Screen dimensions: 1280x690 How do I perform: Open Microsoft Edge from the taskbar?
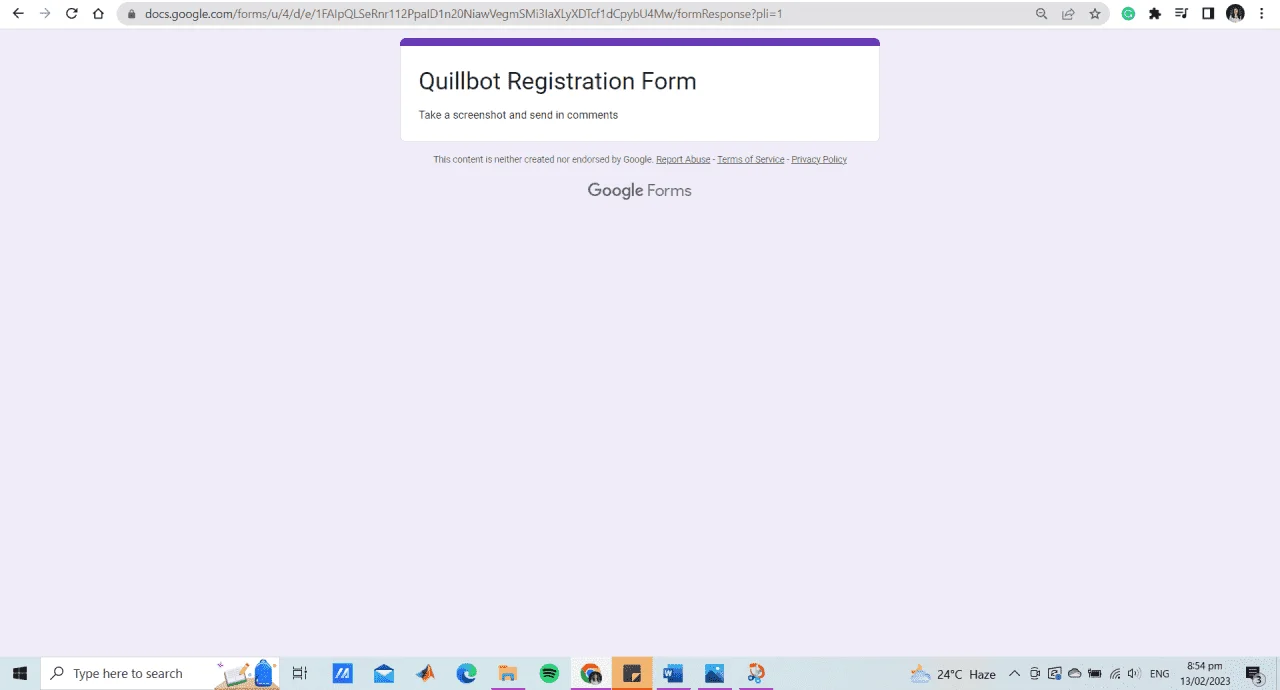(x=466, y=673)
